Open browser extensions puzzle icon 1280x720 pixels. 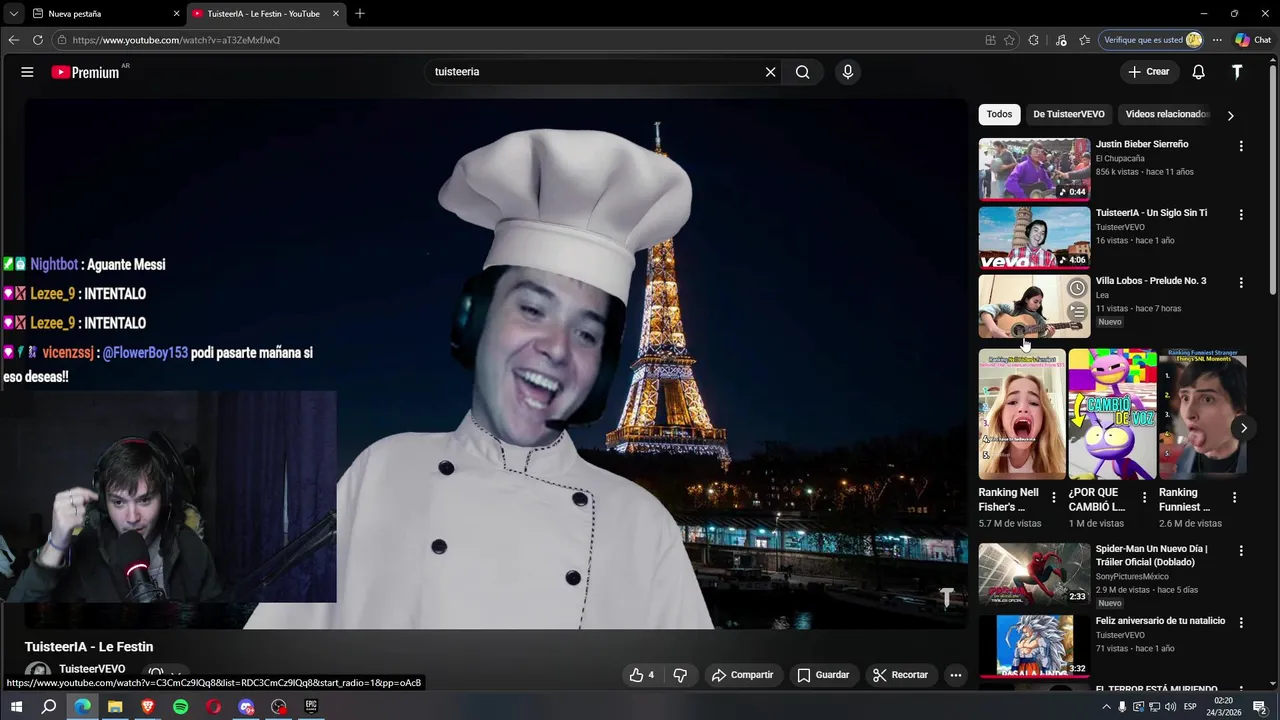(1034, 40)
